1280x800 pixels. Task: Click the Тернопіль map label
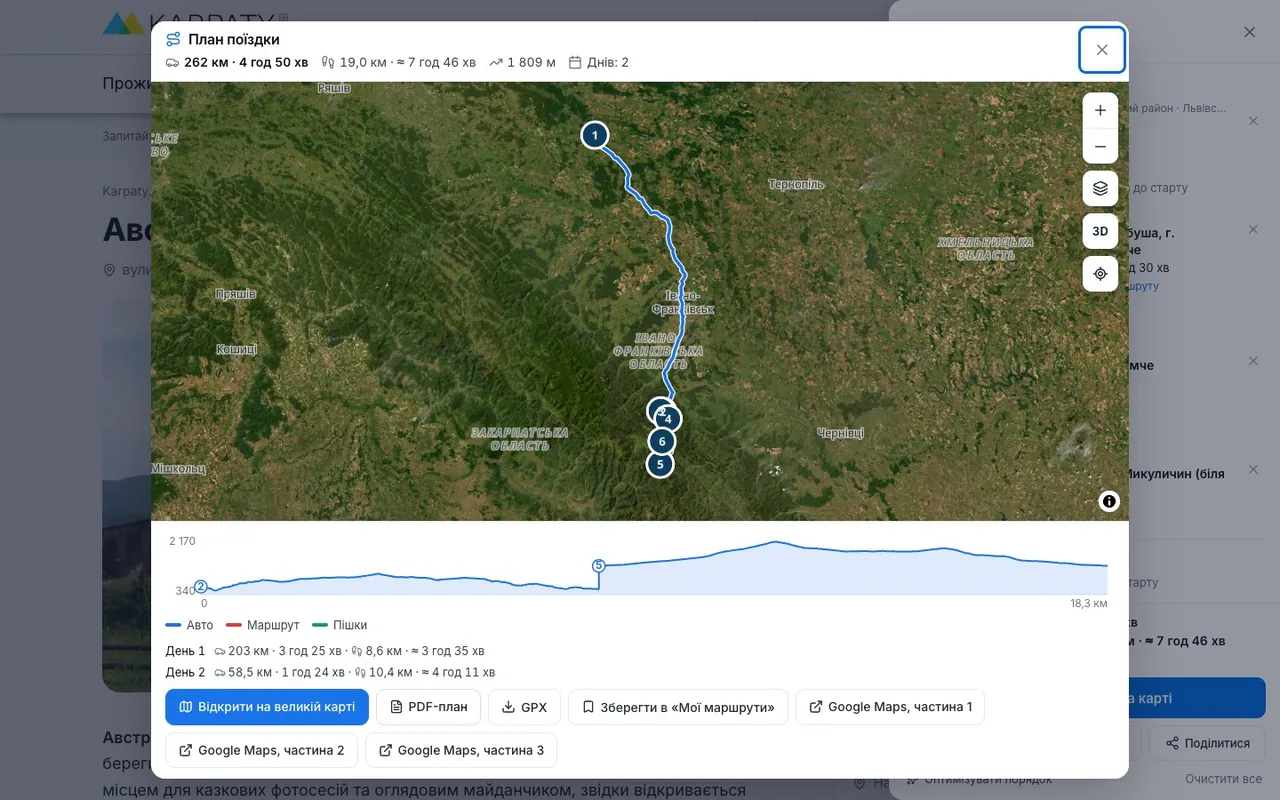[x=796, y=185]
